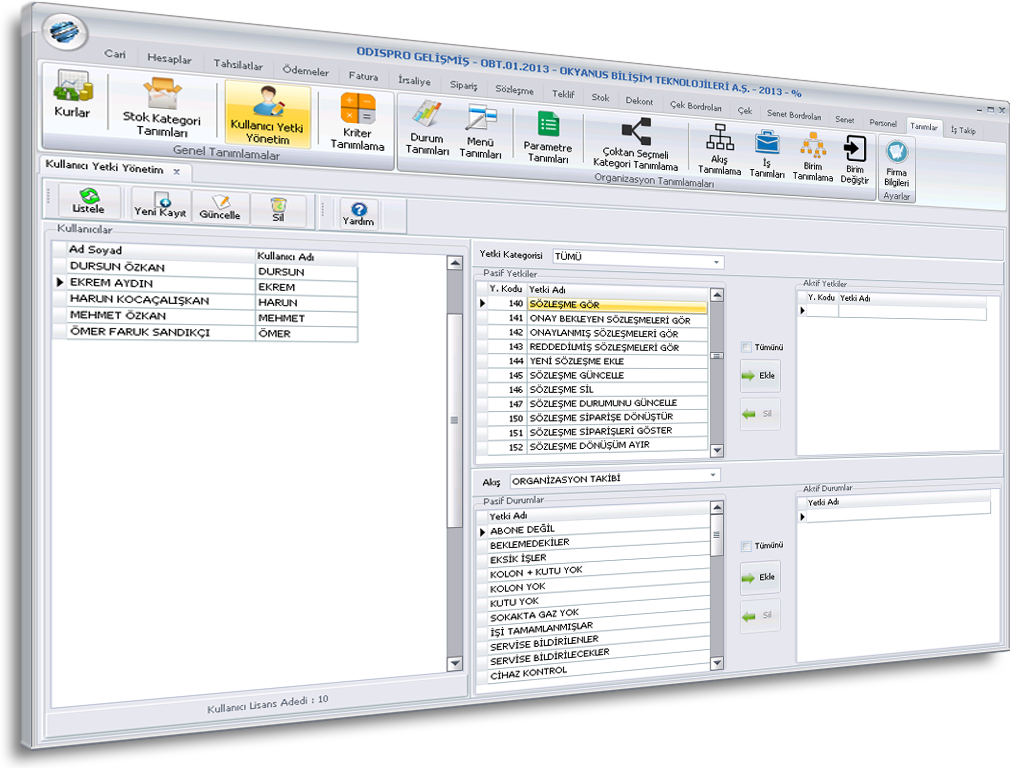This screenshot has width=1024, height=768.
Task: Tick Tümünü checkbox beside Pasif Durumlar list
Action: click(x=746, y=546)
